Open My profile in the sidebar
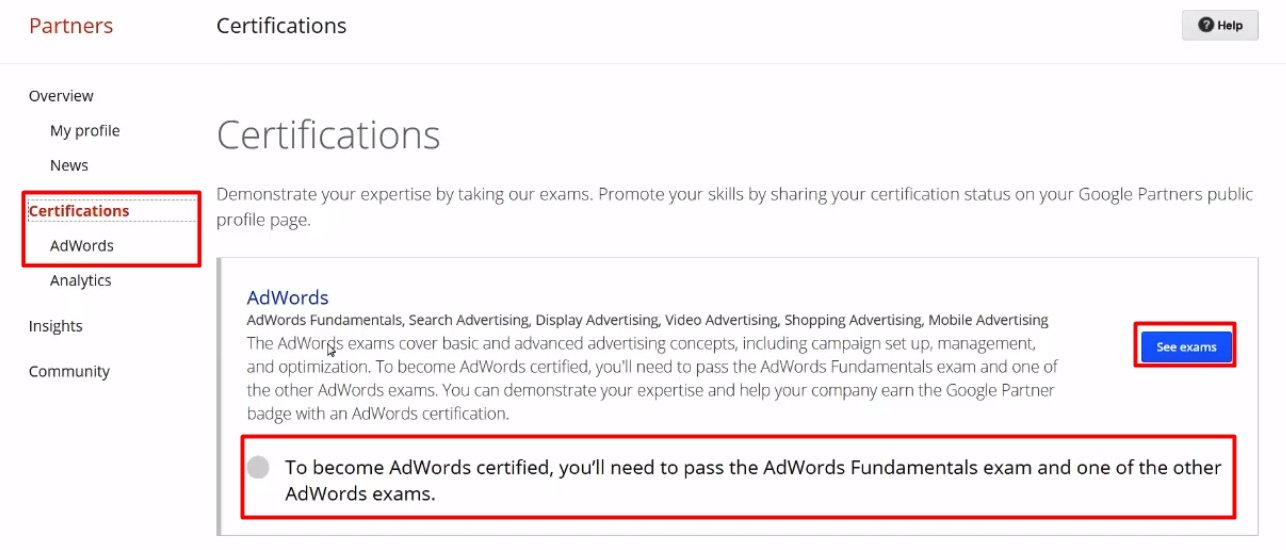The image size is (1286, 550). point(84,131)
